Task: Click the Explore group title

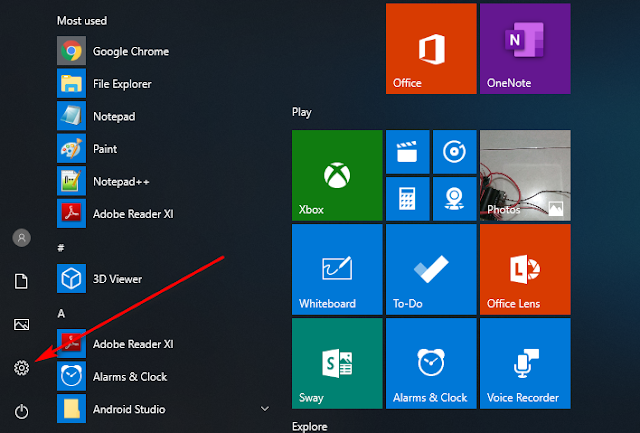Action: (x=309, y=426)
